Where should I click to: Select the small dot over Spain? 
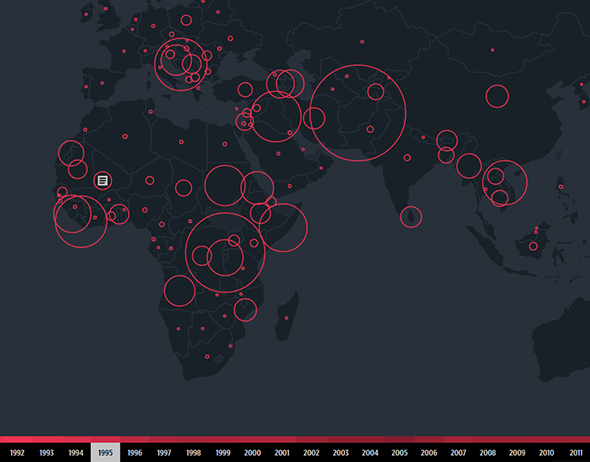click(102, 83)
